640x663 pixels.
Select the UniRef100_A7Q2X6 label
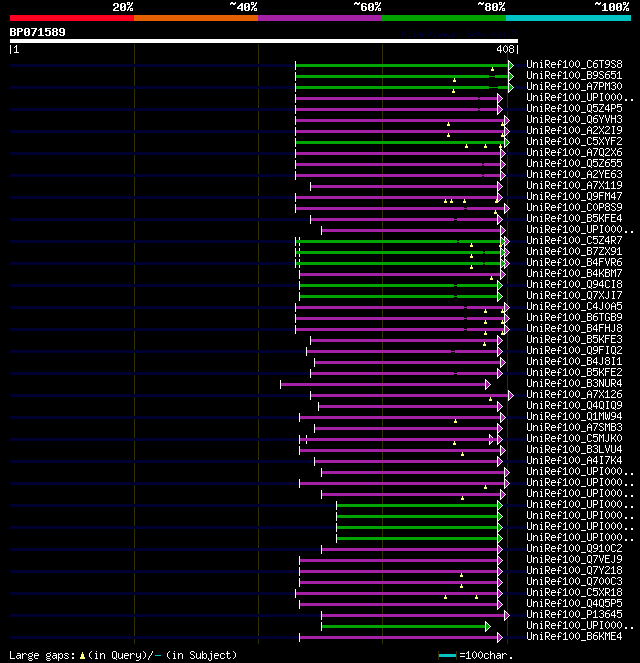coord(574,152)
